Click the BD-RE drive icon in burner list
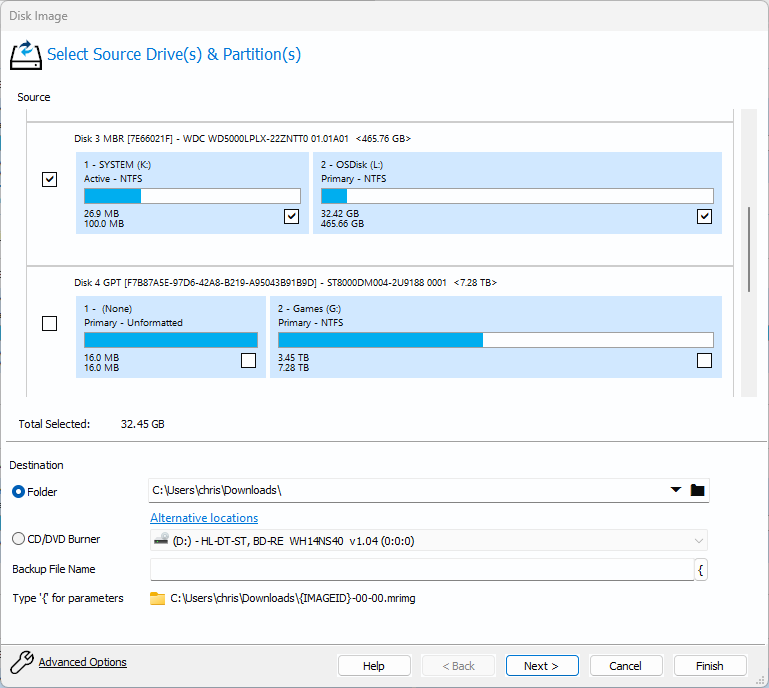 point(159,541)
